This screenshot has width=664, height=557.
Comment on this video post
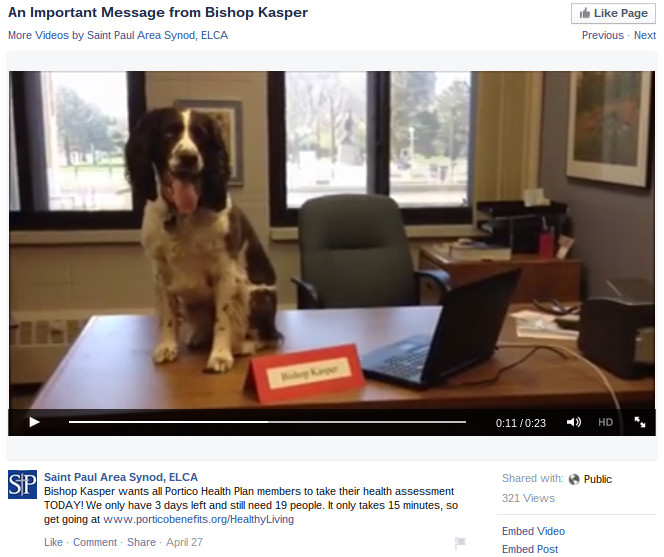(x=95, y=542)
